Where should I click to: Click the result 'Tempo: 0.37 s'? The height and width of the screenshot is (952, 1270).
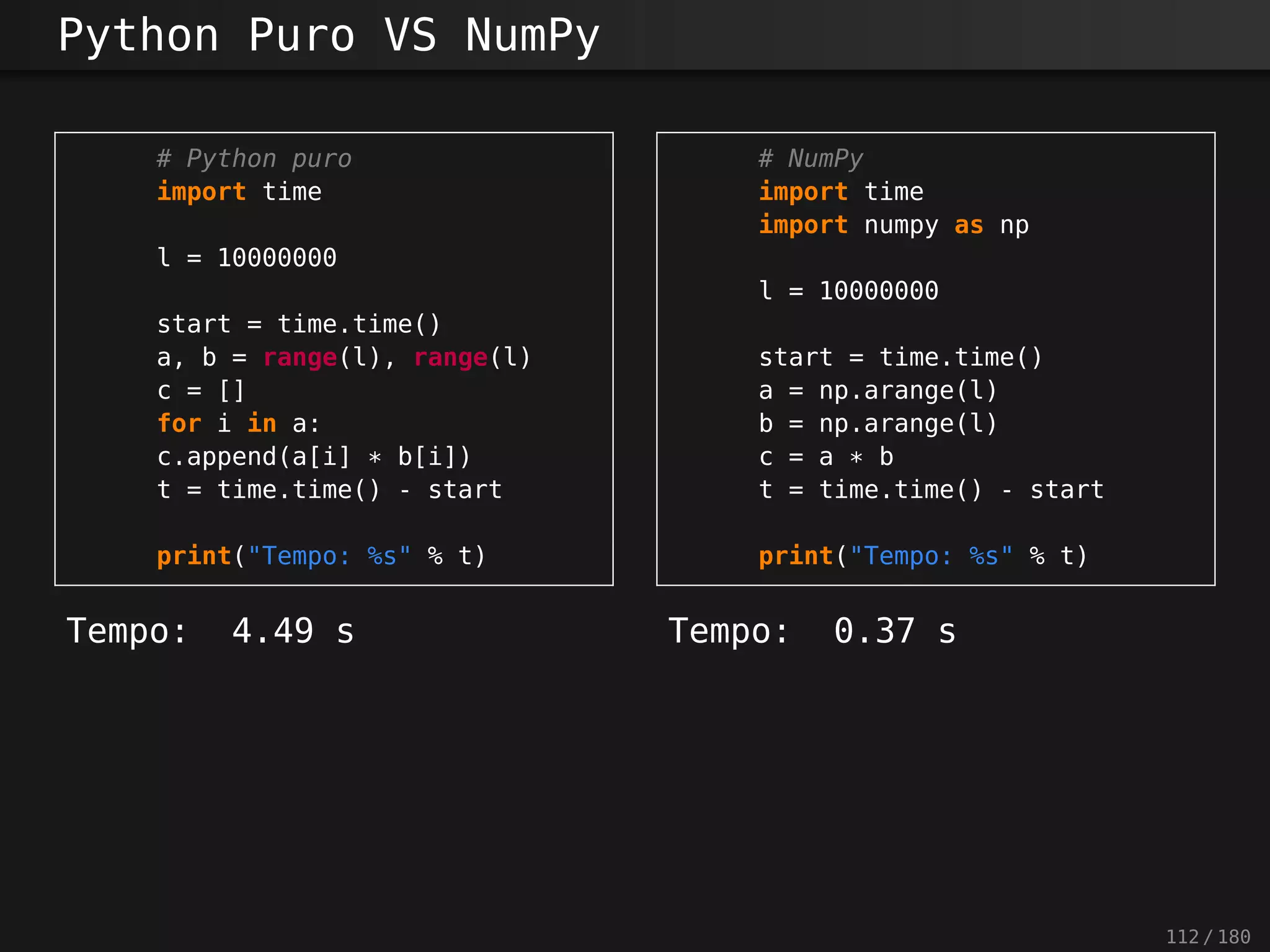click(812, 632)
